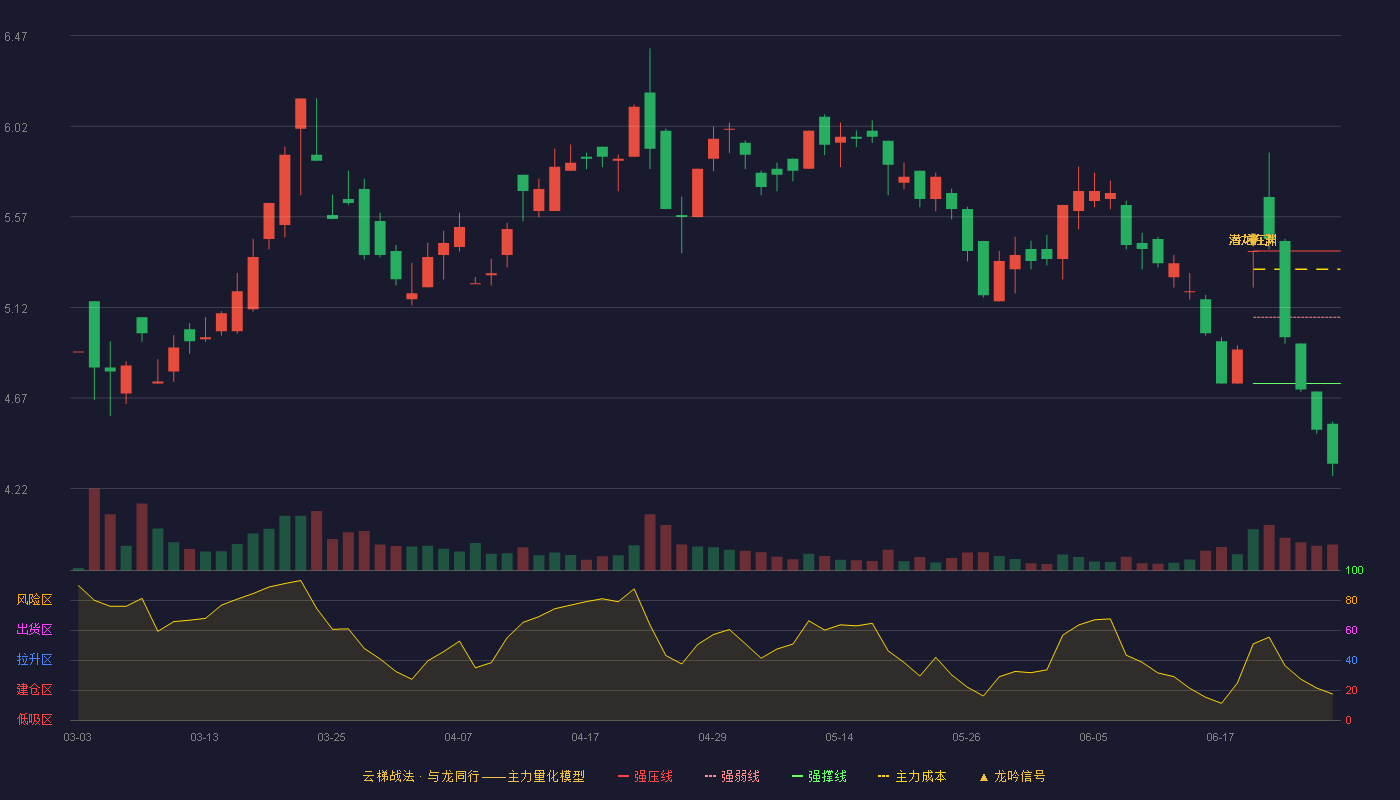1400x800 pixels.
Task: Click the pink dashed icon beside 强弱线
Action: point(710,777)
